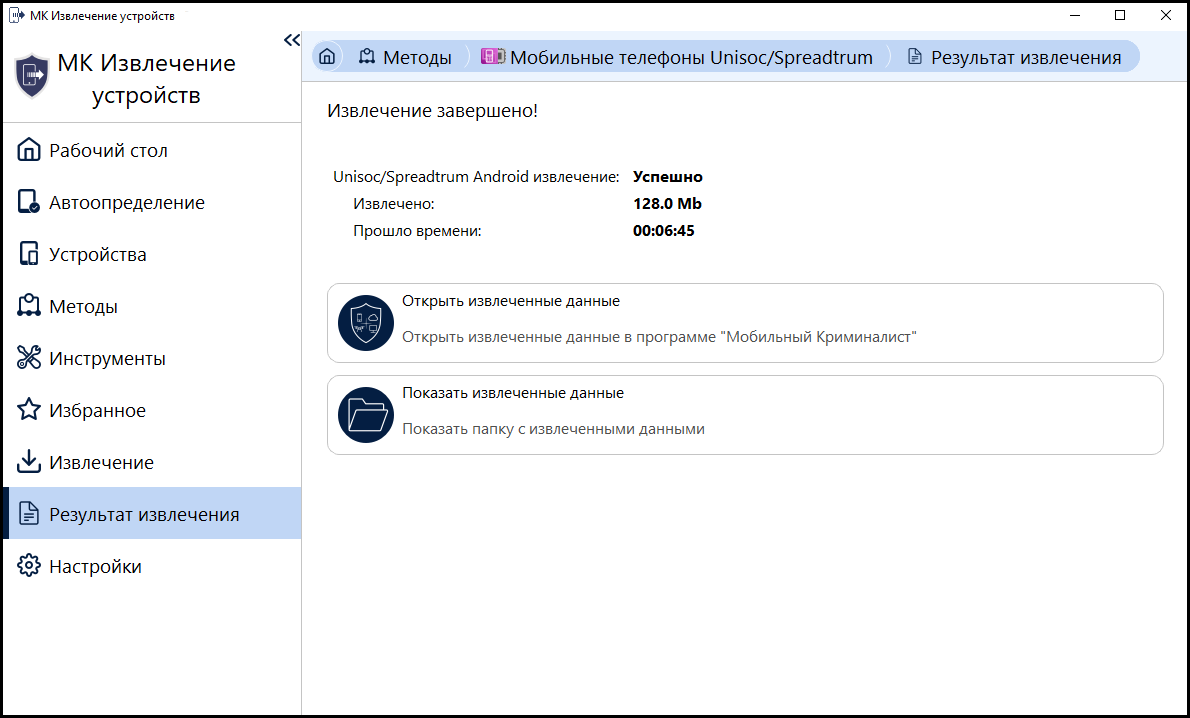The image size is (1190, 718).
Task: Click the Автоопределение device icon
Action: pyautogui.click(x=29, y=202)
